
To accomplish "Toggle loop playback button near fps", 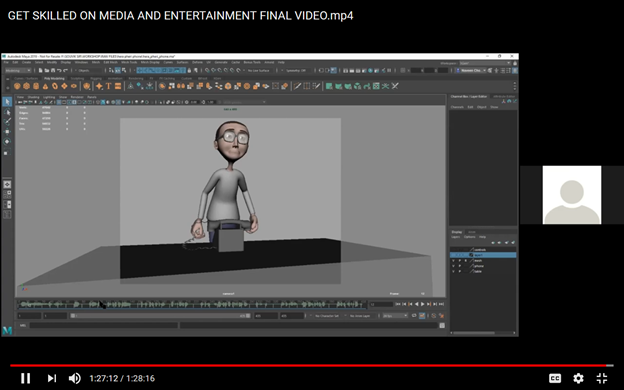I will [x=414, y=316].
